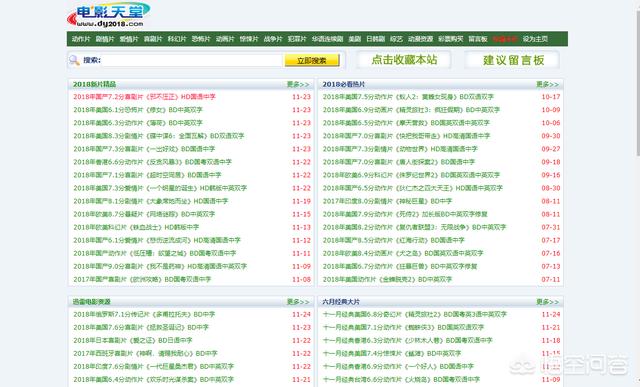The width and height of the screenshot is (640, 387).
Task: Click the yellow 立即搜索 button
Action: click(312, 60)
